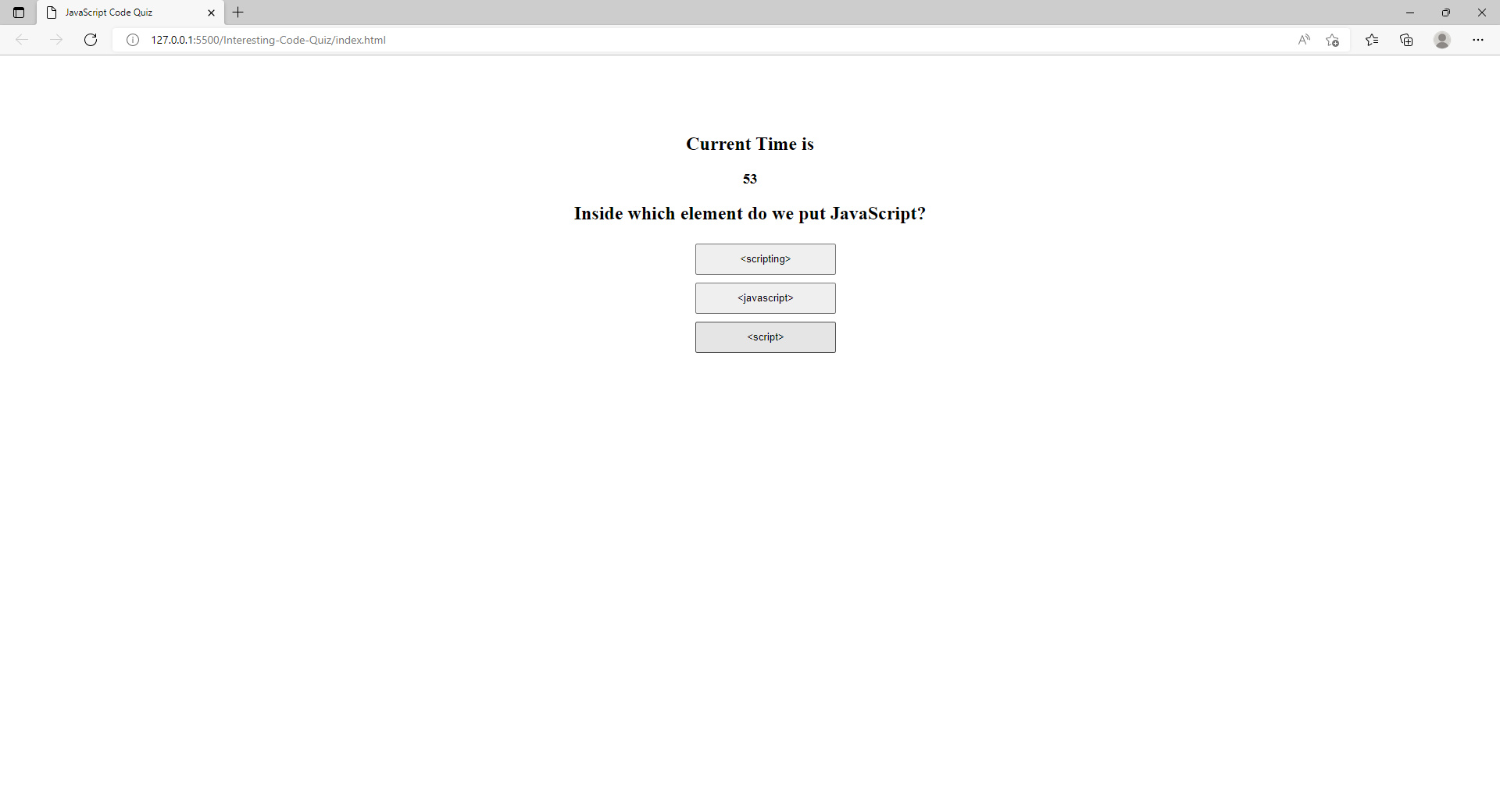Viewport: 1500px width, 812px height.
Task: Click the Forward navigation arrow
Action: pyautogui.click(x=56, y=40)
